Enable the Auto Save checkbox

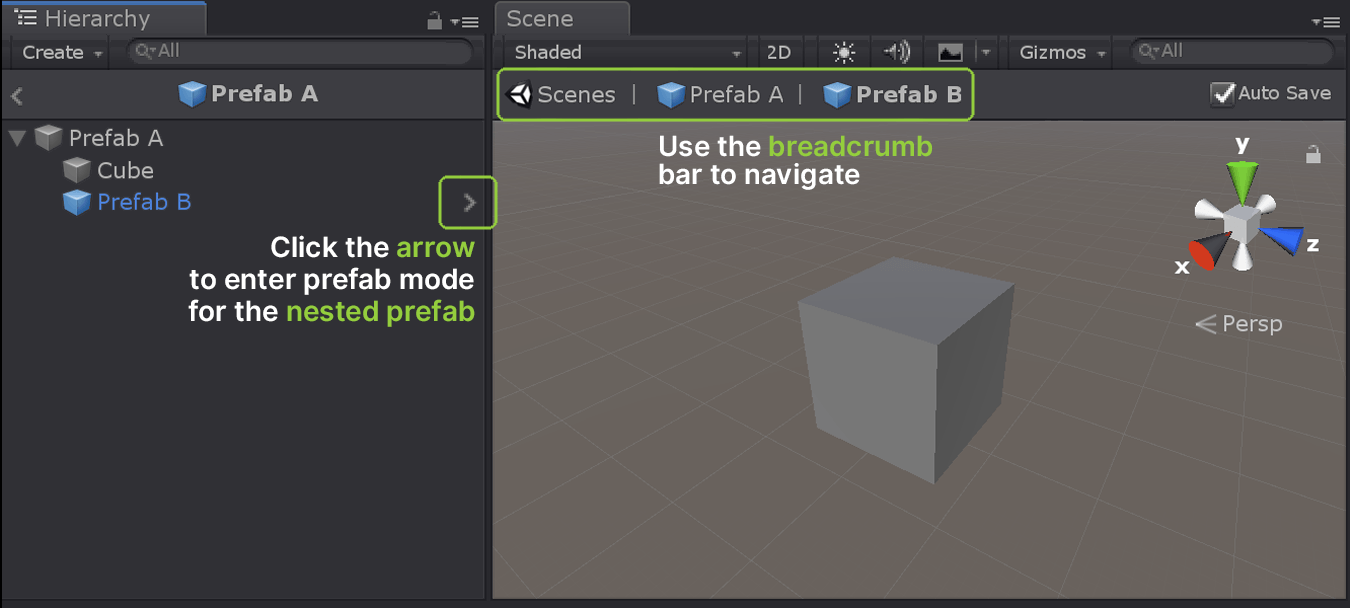[1222, 94]
